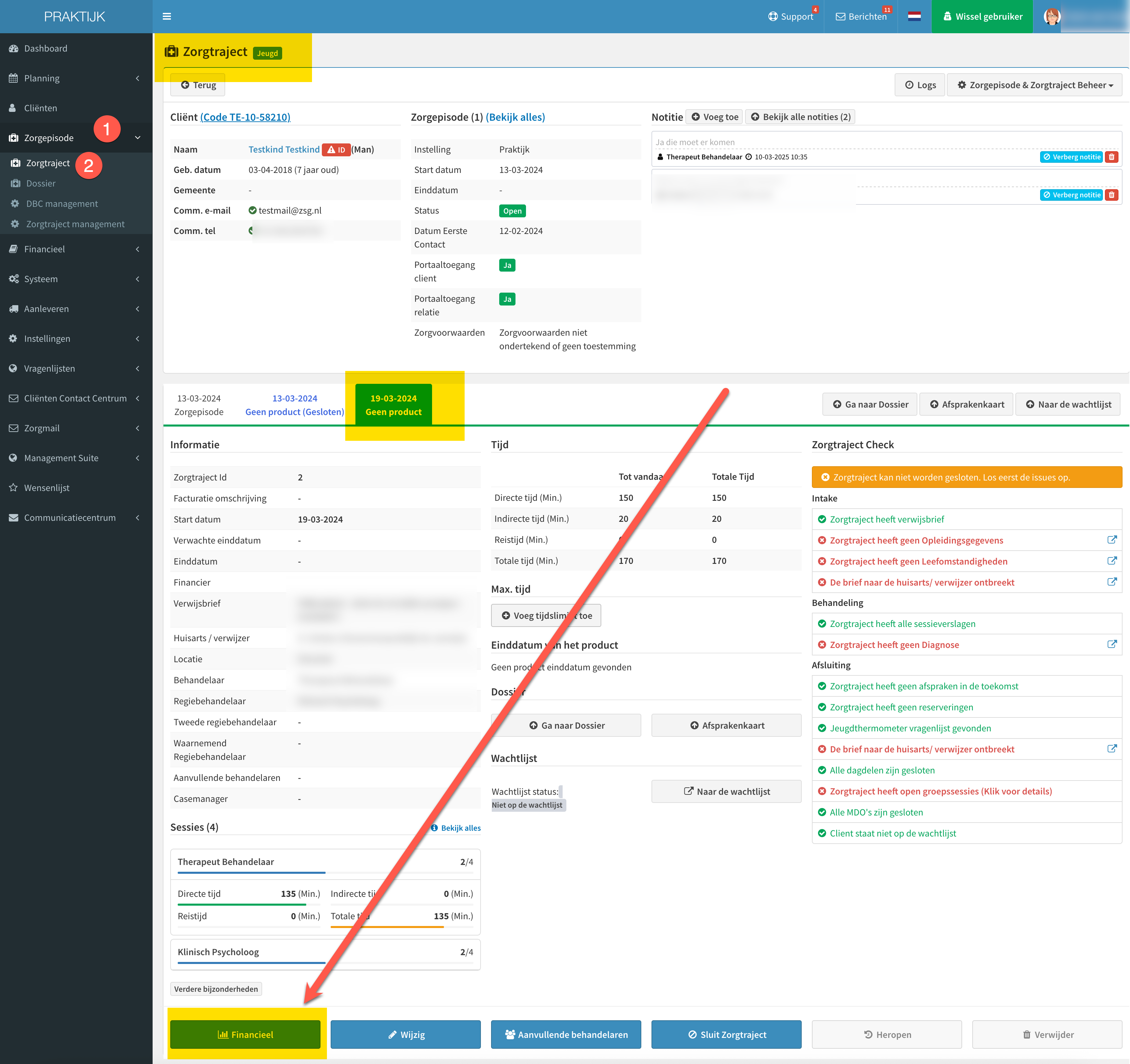Expand the Zorgmail sidebar menu
The width and height of the screenshot is (1130, 1064).
pyautogui.click(x=76, y=428)
